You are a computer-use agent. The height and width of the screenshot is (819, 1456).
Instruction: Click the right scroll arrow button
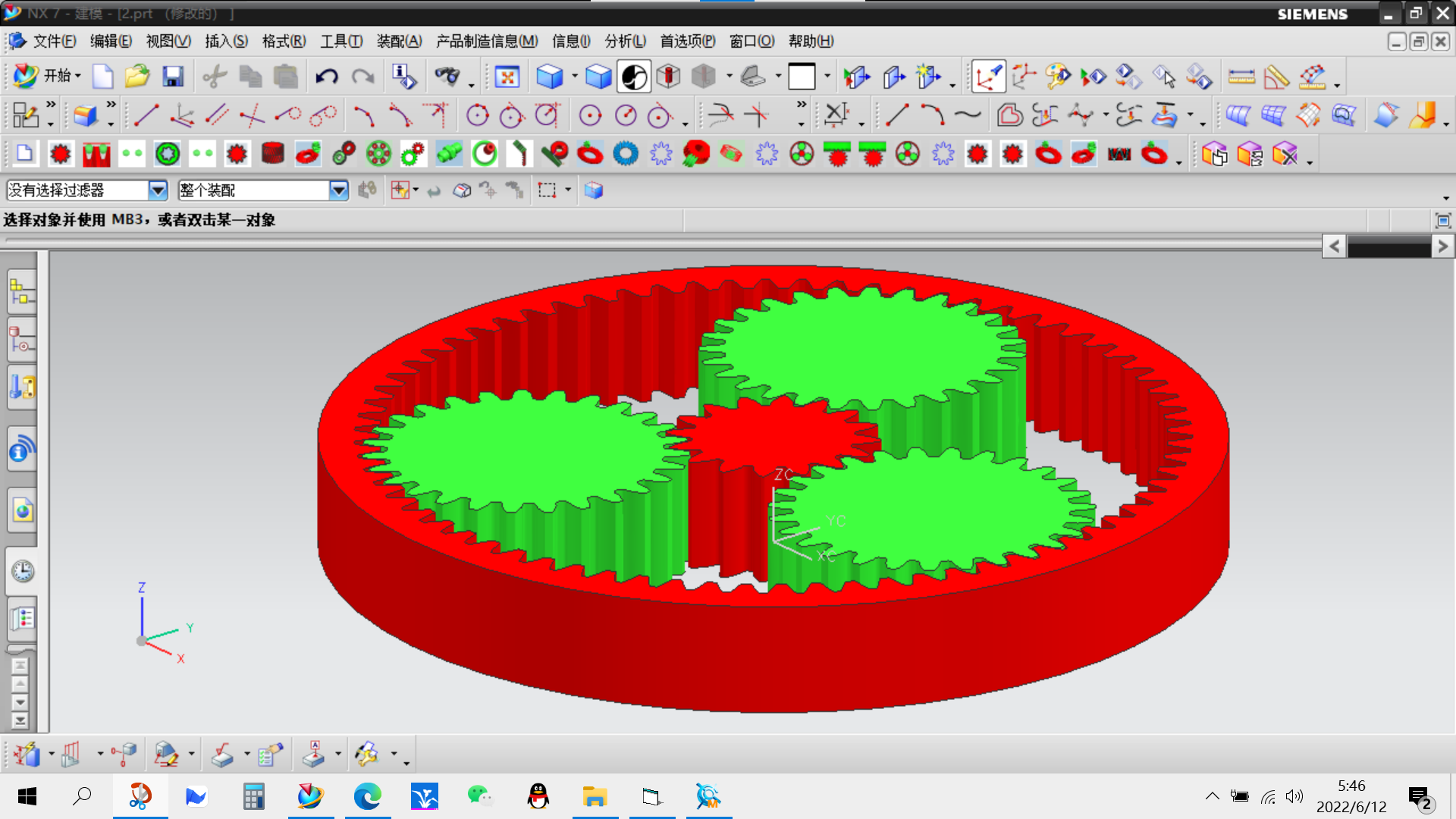pos(1442,246)
